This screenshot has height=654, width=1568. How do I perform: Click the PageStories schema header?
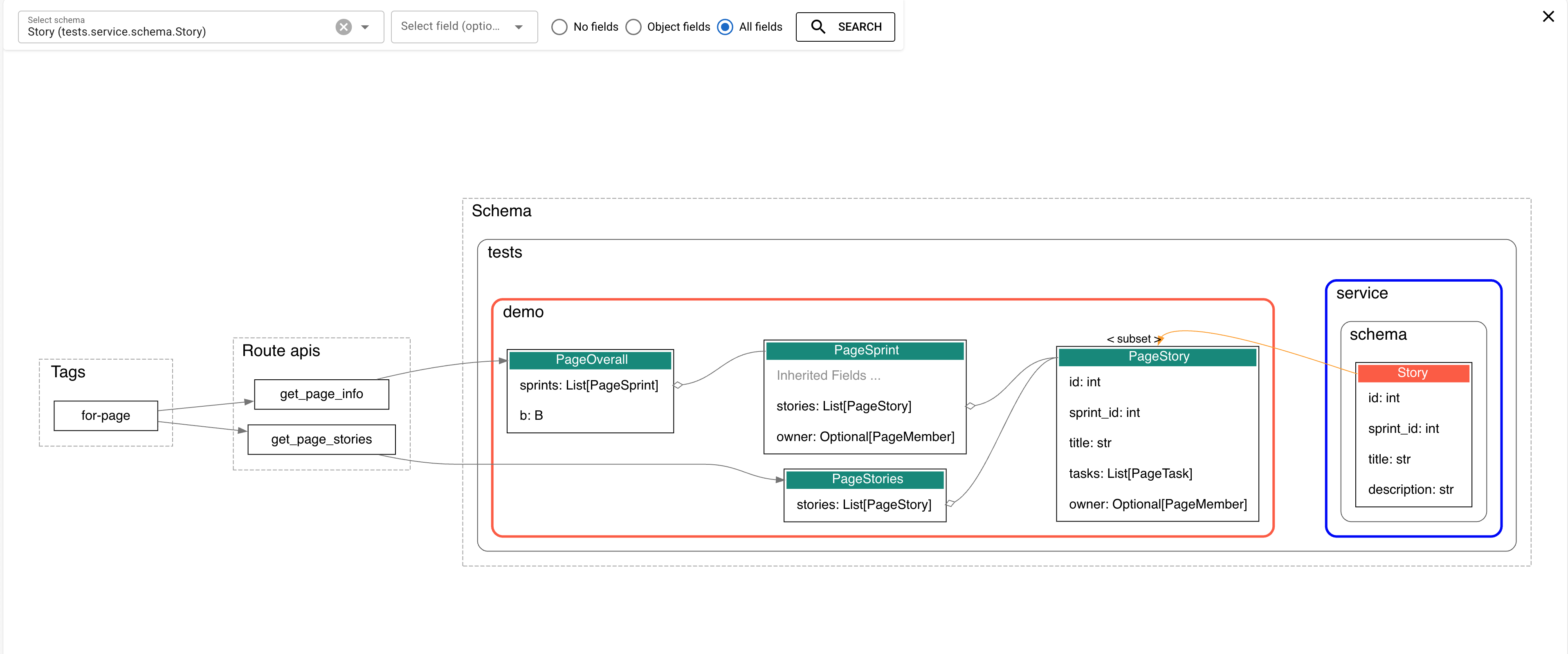(866, 479)
